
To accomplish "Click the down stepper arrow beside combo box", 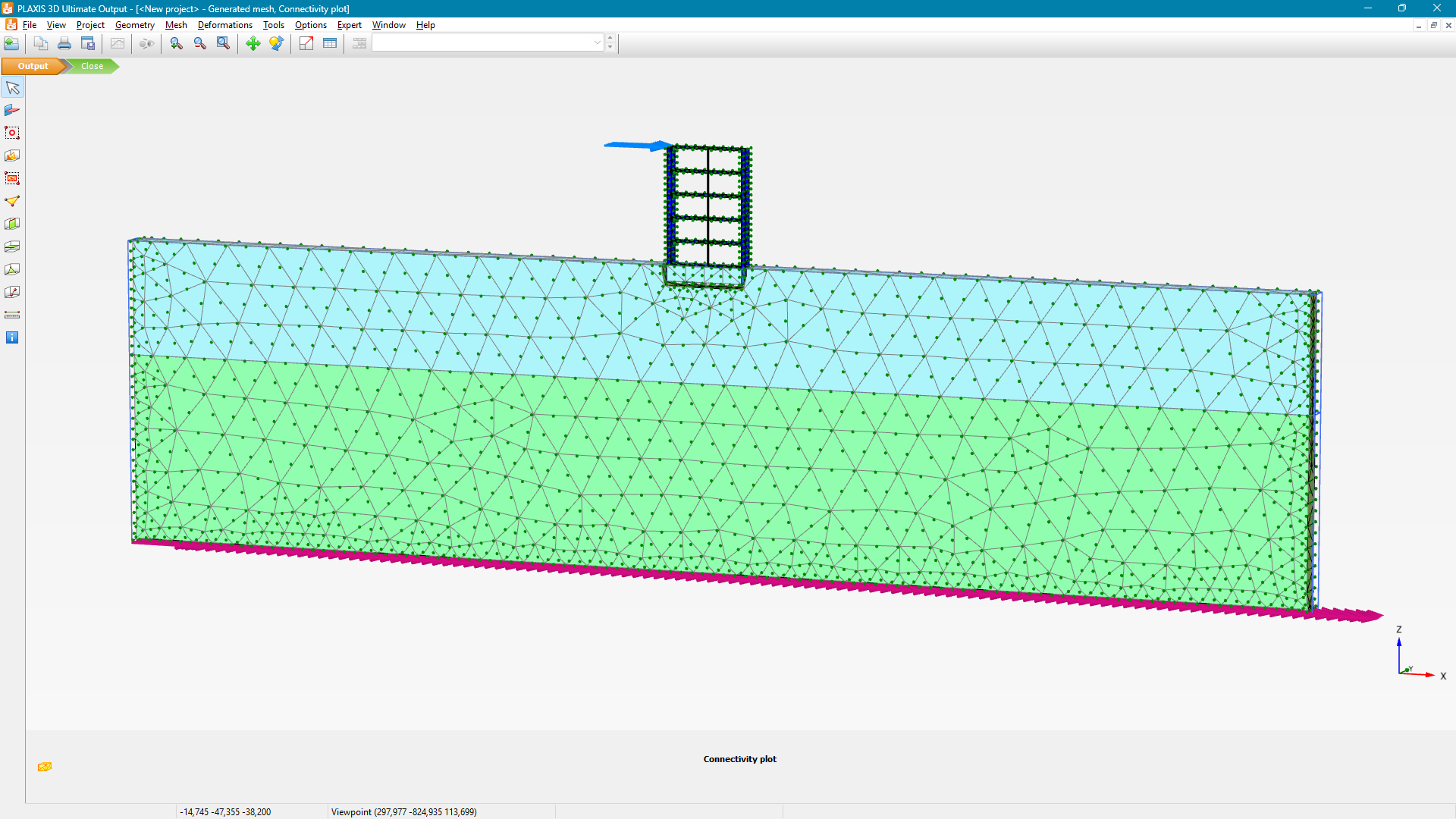I will (x=610, y=48).
